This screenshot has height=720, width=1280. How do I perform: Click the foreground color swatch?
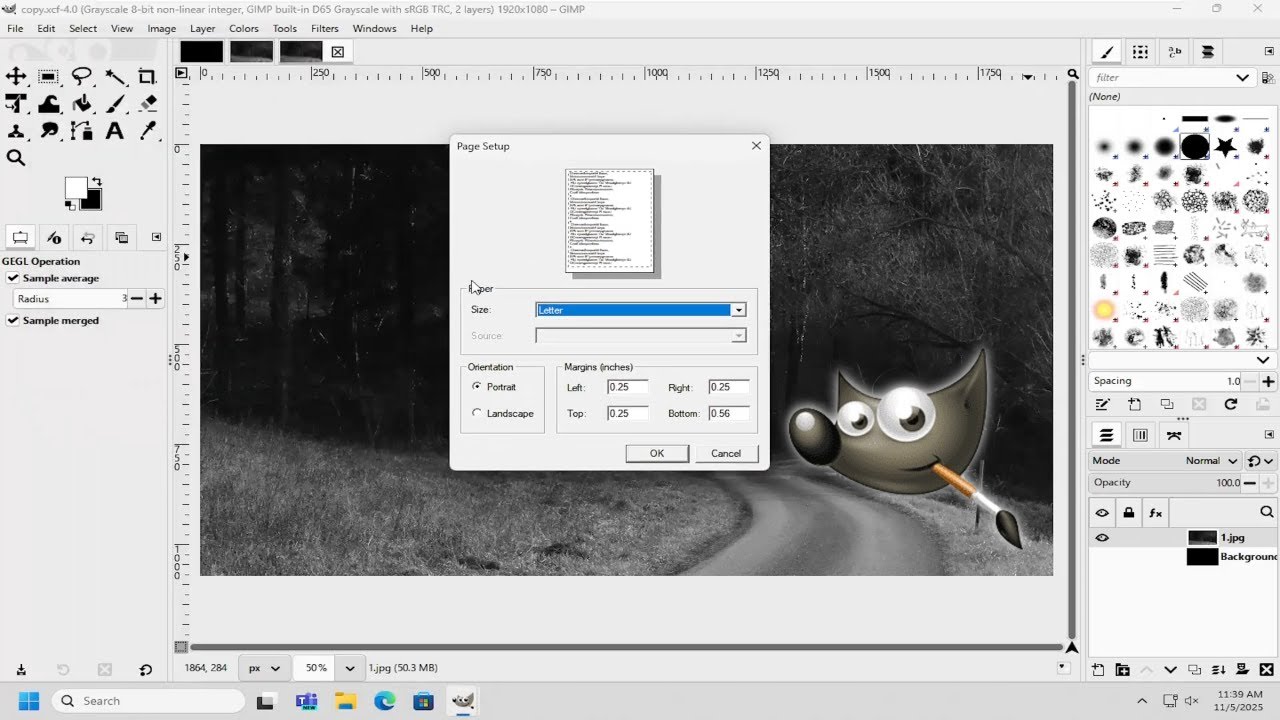[76, 188]
